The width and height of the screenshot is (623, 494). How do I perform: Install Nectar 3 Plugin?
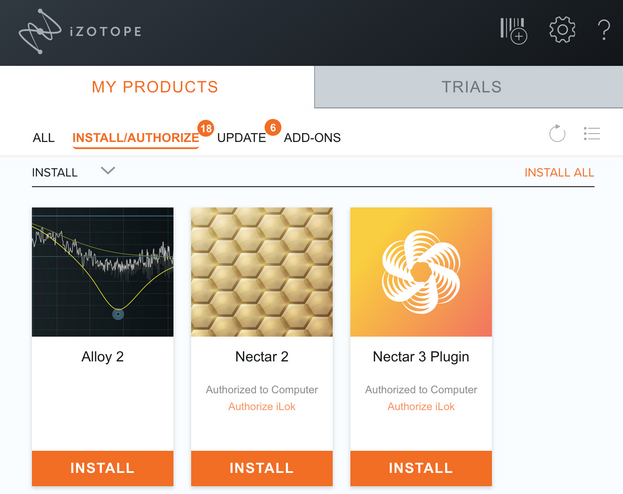(421, 468)
